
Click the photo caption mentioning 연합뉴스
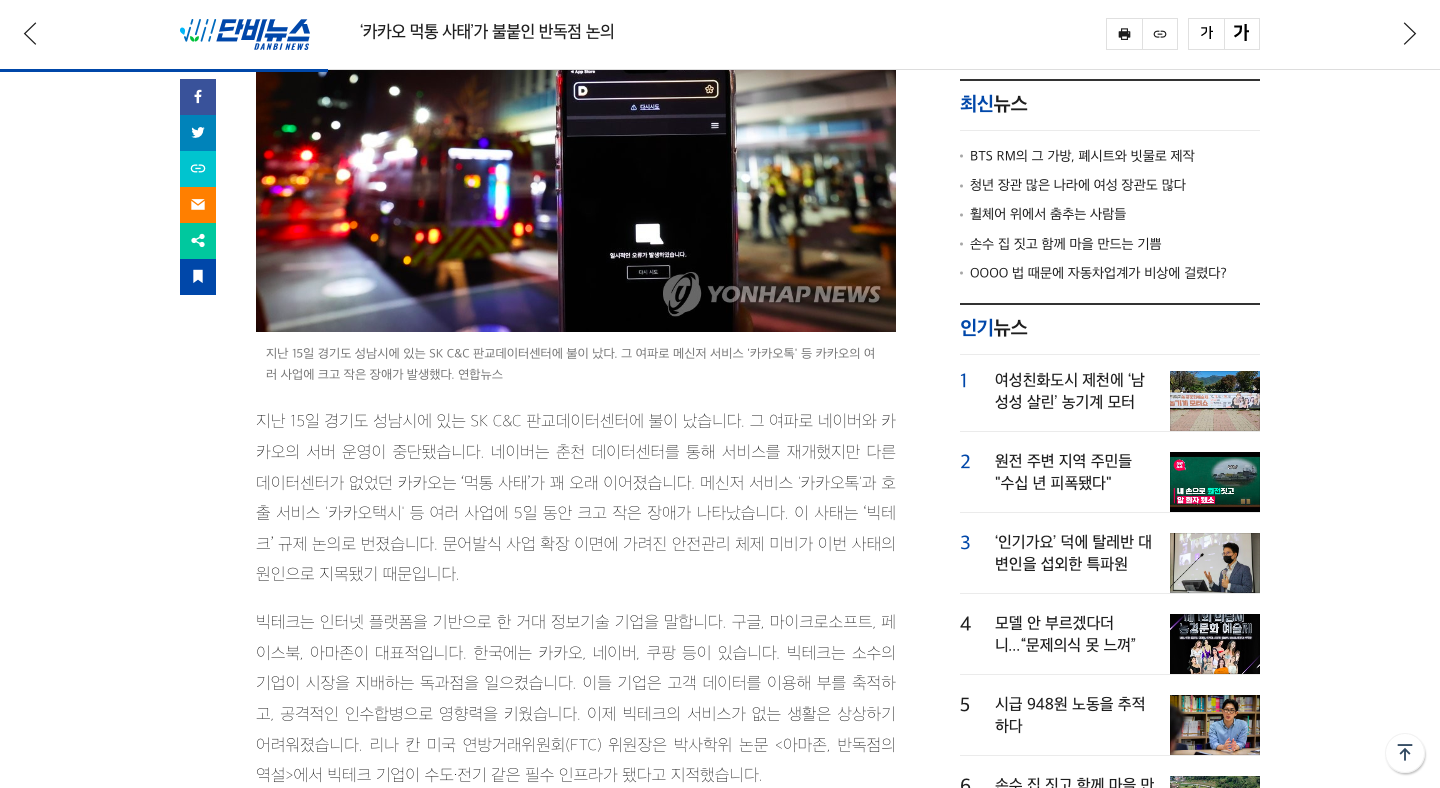[x=571, y=364]
